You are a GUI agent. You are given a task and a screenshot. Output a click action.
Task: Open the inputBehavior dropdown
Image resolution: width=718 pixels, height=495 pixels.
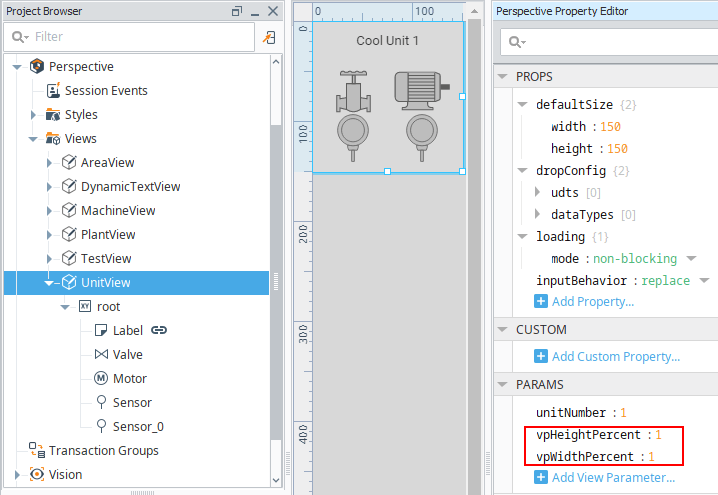tap(704, 280)
